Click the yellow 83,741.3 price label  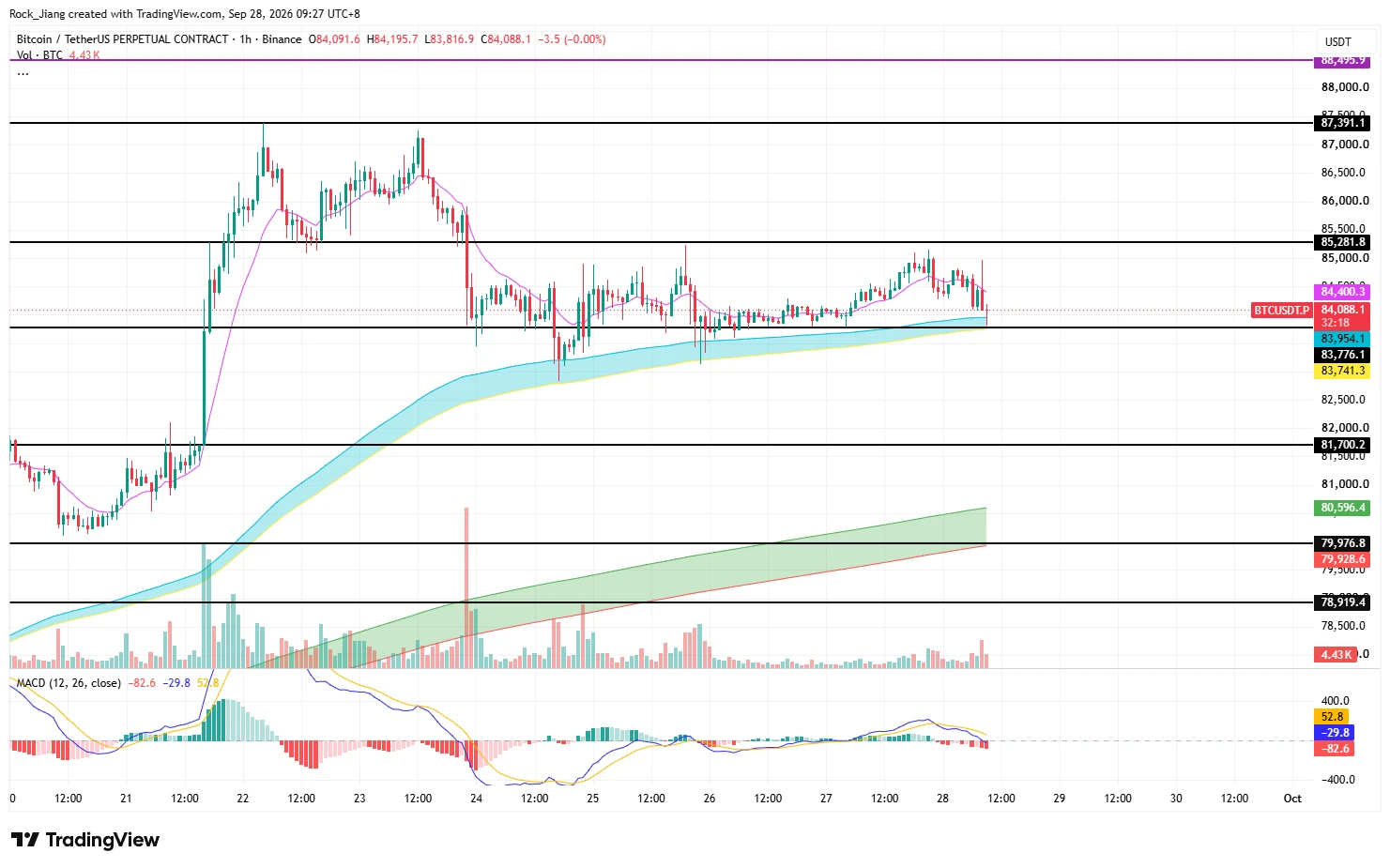[x=1343, y=371]
